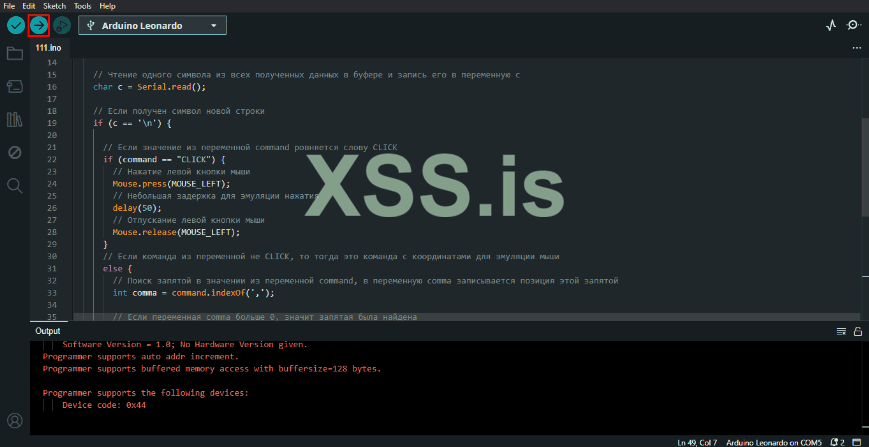The image size is (869, 447).
Task: Click the editor vertical scrollbar thumb
Action: pyautogui.click(x=865, y=167)
